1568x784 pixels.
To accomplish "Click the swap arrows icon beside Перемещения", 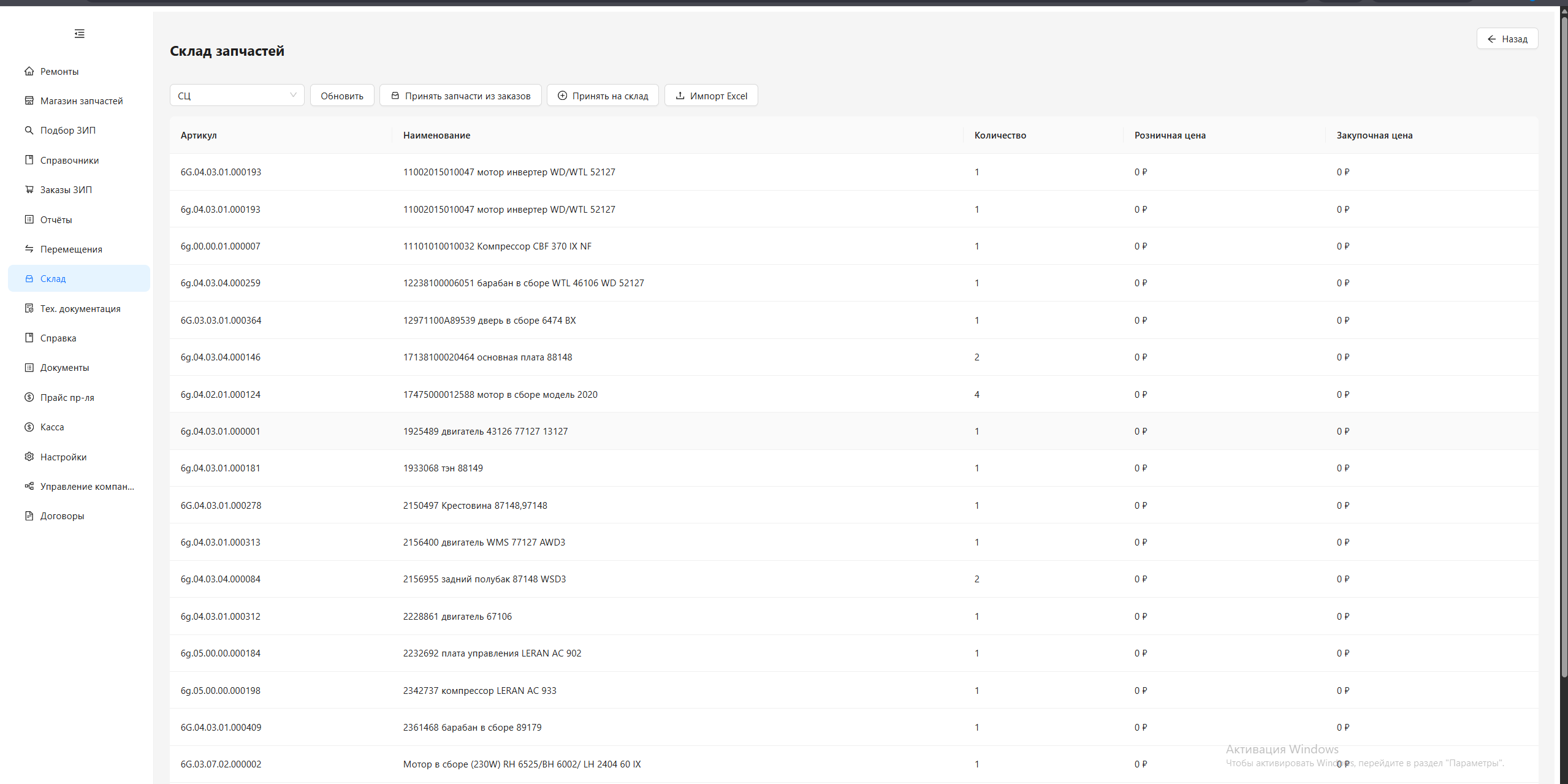I will tap(29, 249).
